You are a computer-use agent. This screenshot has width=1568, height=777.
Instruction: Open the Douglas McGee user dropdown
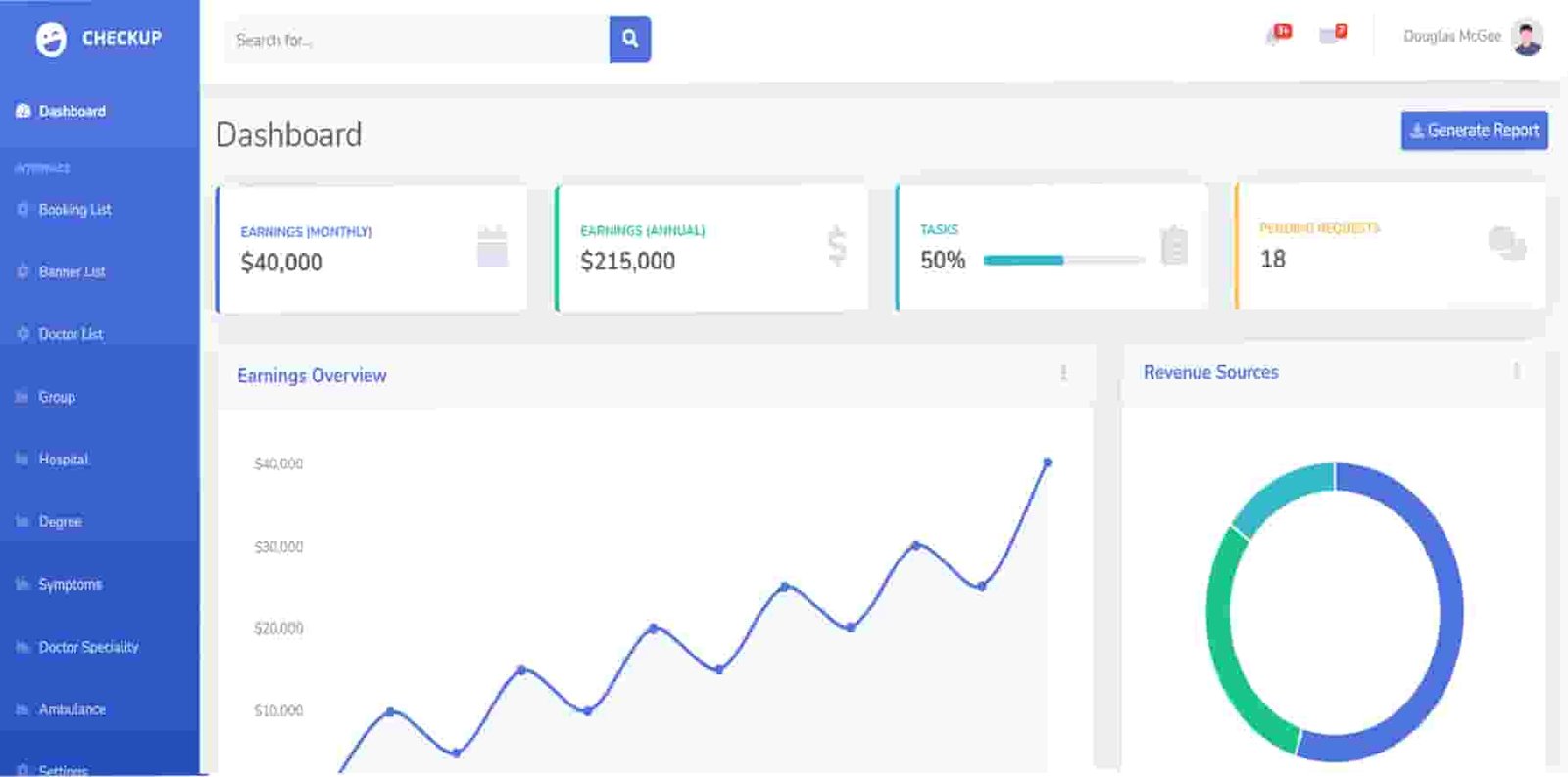click(1451, 37)
